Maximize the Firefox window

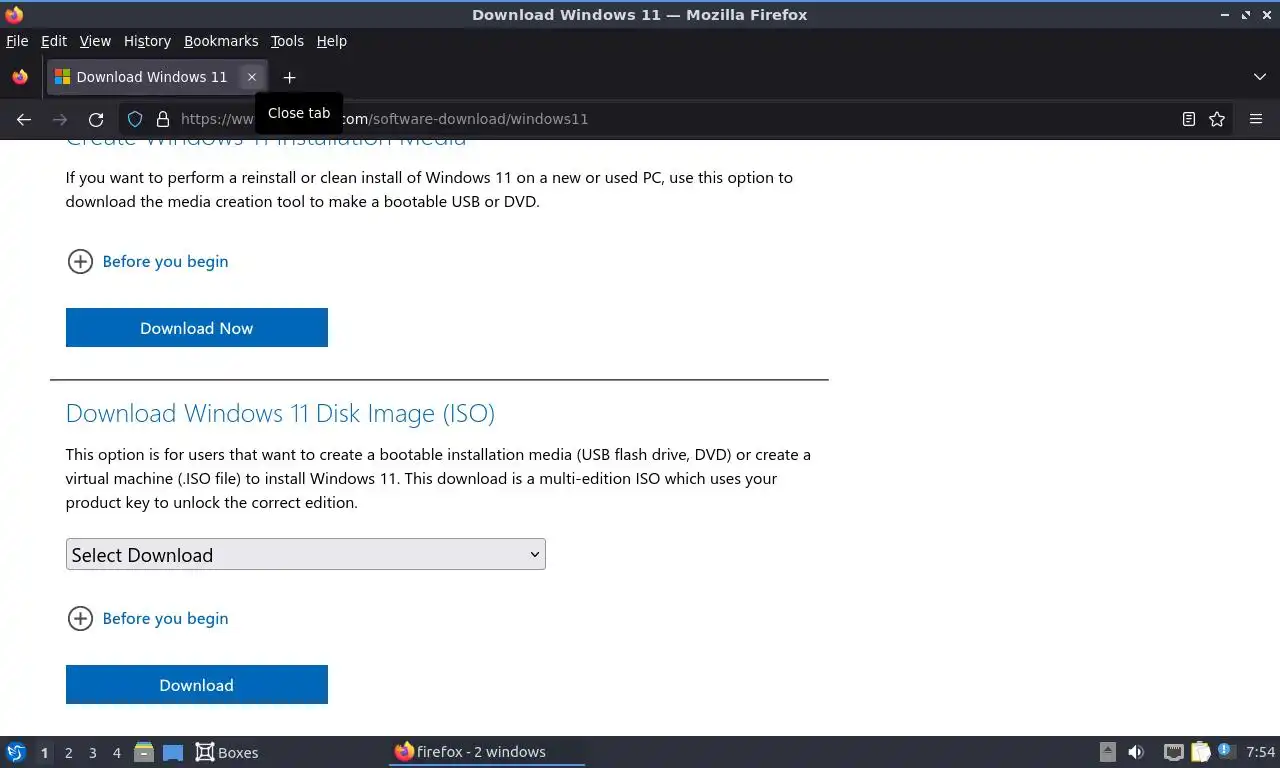[1246, 15]
